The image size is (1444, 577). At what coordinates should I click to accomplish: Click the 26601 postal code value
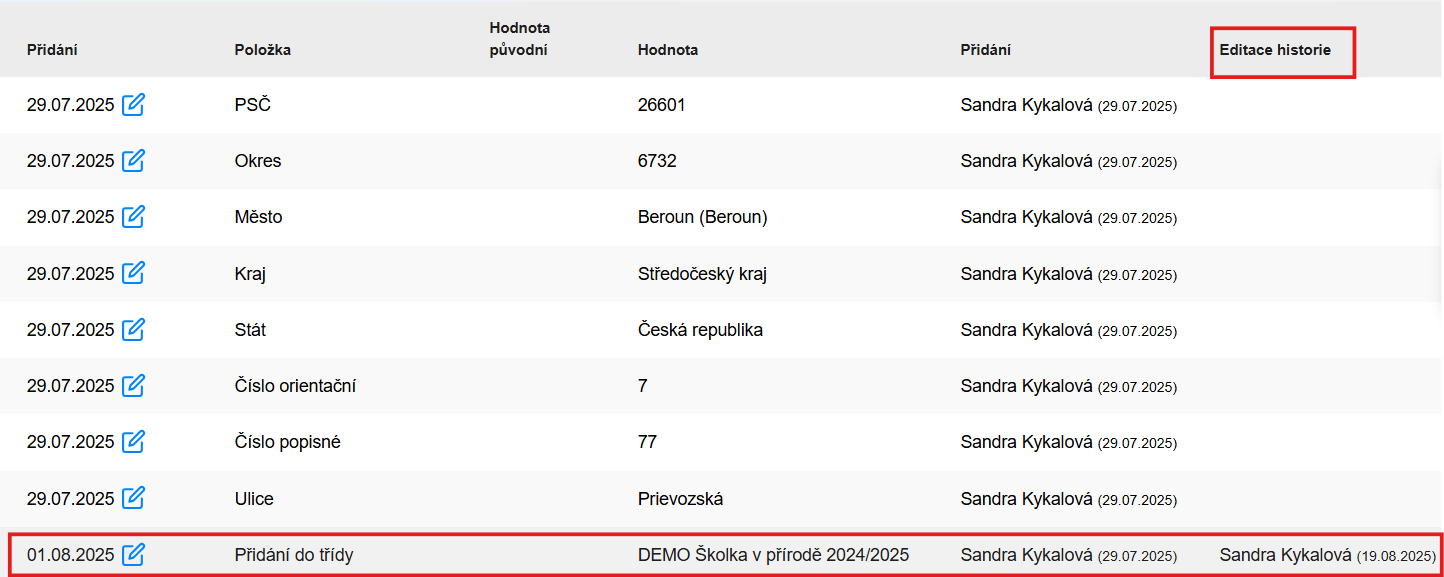pyautogui.click(x=661, y=105)
